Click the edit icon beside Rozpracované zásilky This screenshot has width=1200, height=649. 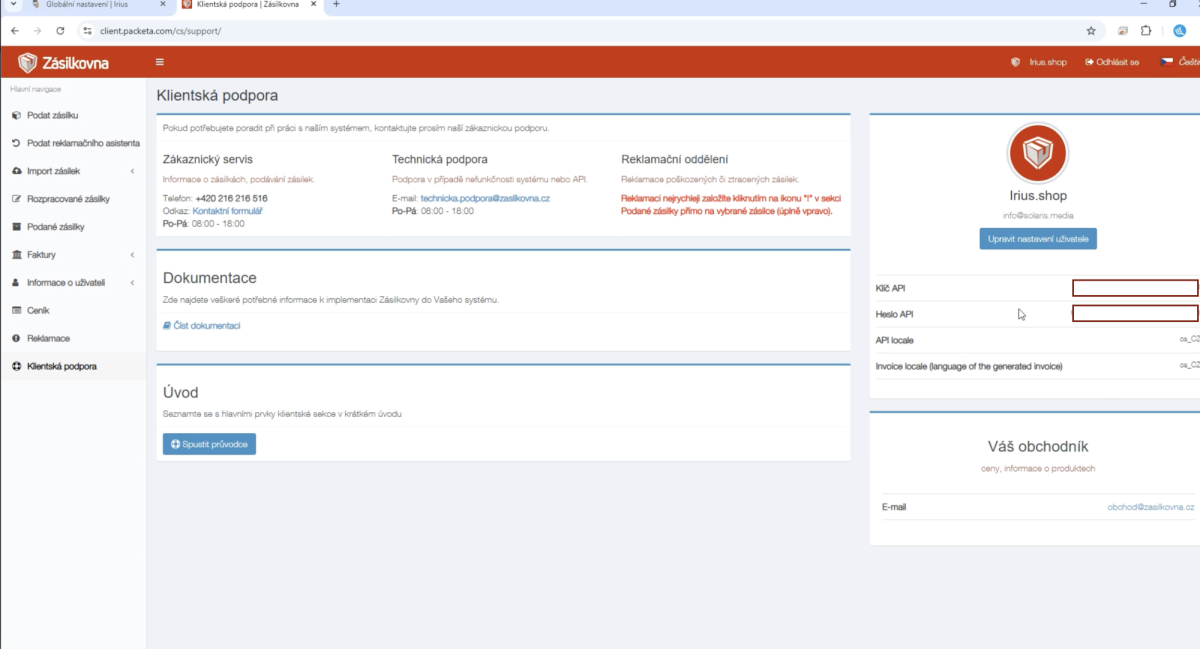pos(16,199)
